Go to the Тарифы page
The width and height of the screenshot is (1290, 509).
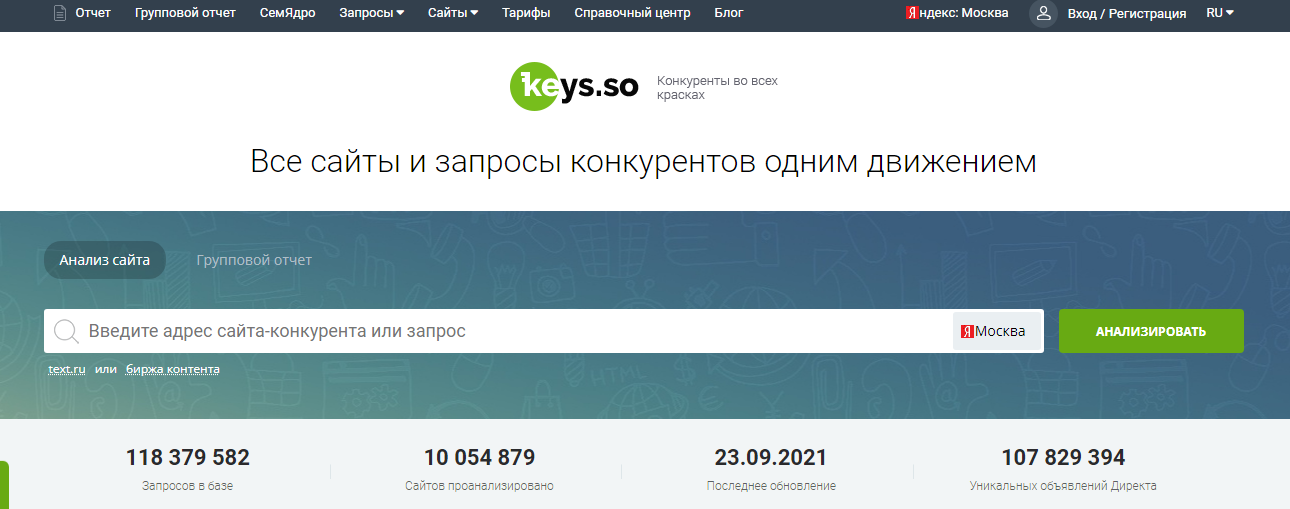[x=526, y=13]
